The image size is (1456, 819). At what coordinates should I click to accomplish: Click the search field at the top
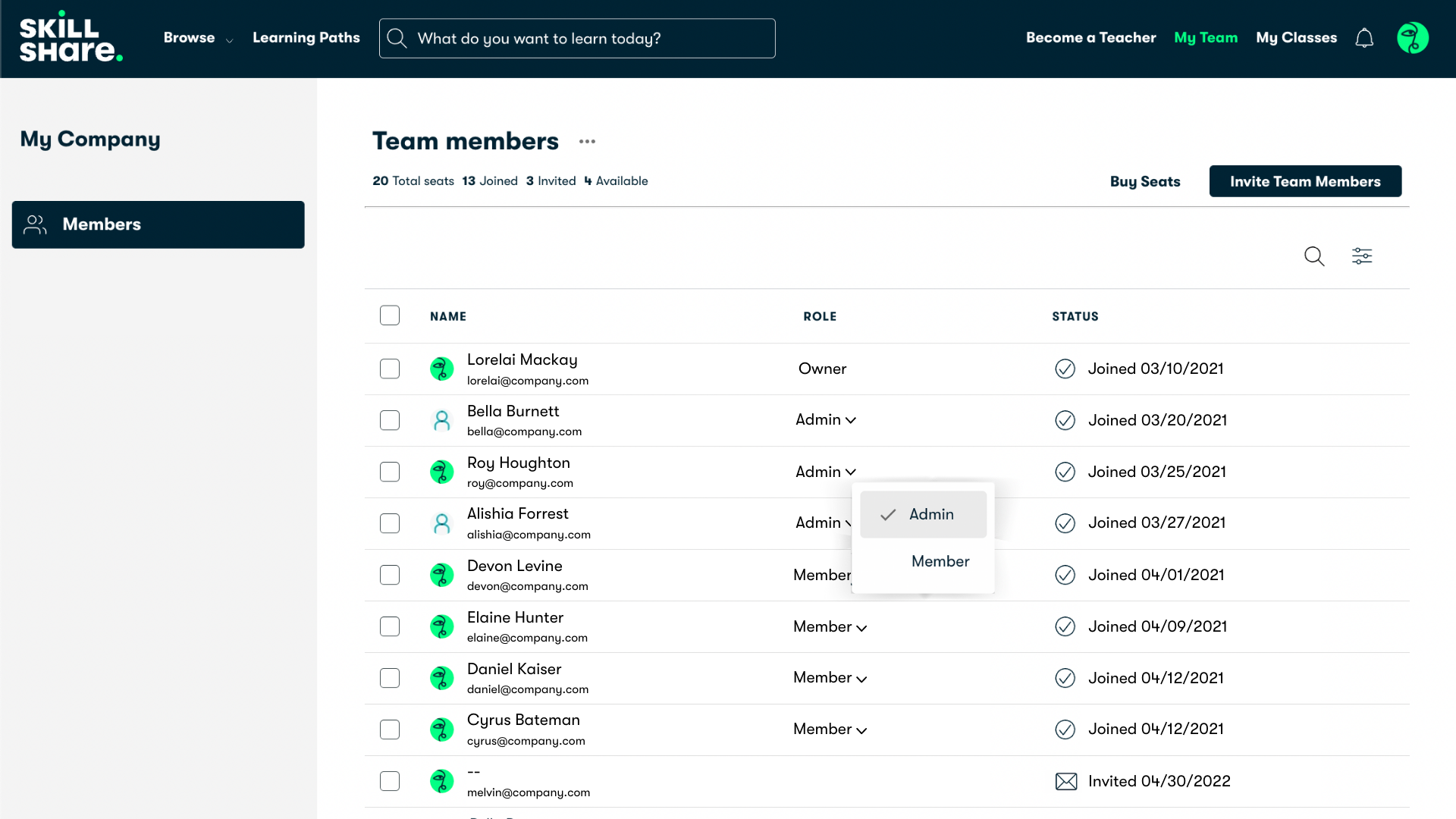tap(576, 38)
